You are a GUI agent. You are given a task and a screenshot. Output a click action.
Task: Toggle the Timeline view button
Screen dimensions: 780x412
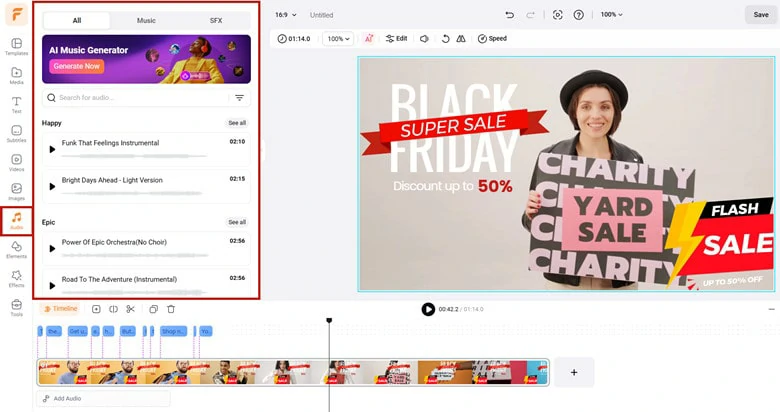point(60,309)
